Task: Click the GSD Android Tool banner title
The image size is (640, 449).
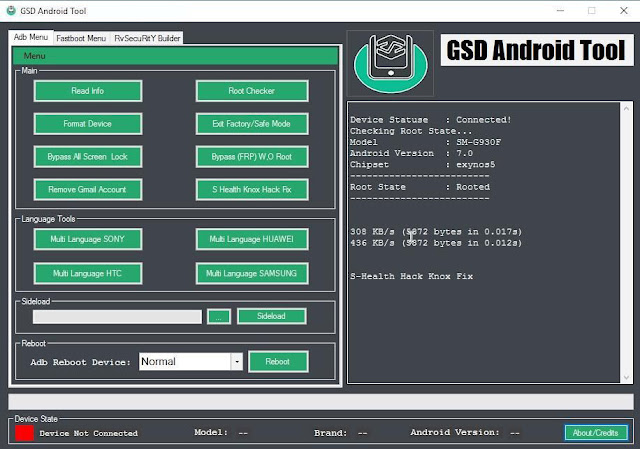Action: [x=536, y=50]
